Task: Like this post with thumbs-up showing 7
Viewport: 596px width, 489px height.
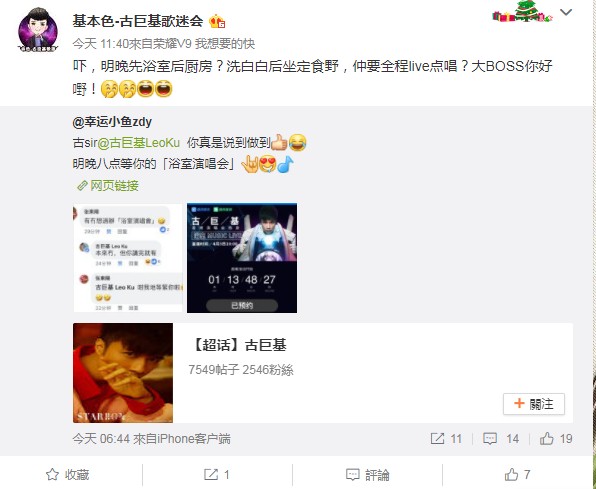Action: click(517, 475)
